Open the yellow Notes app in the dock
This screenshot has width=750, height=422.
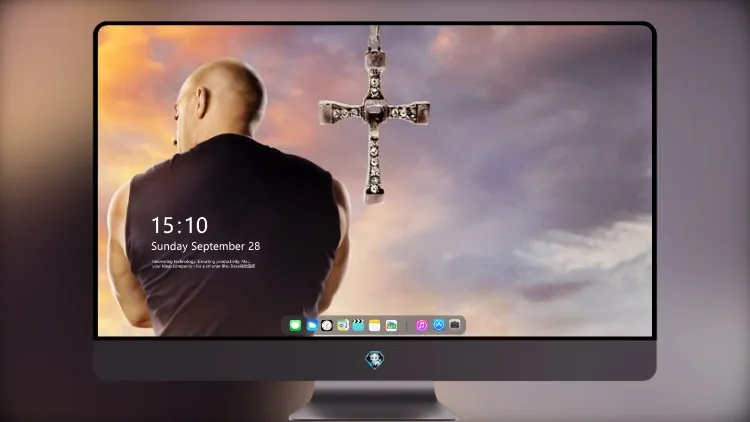click(x=375, y=325)
